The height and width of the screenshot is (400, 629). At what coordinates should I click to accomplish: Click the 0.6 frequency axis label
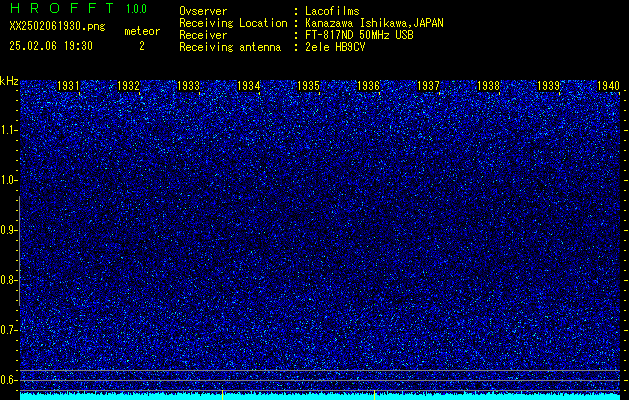[x=9, y=380]
